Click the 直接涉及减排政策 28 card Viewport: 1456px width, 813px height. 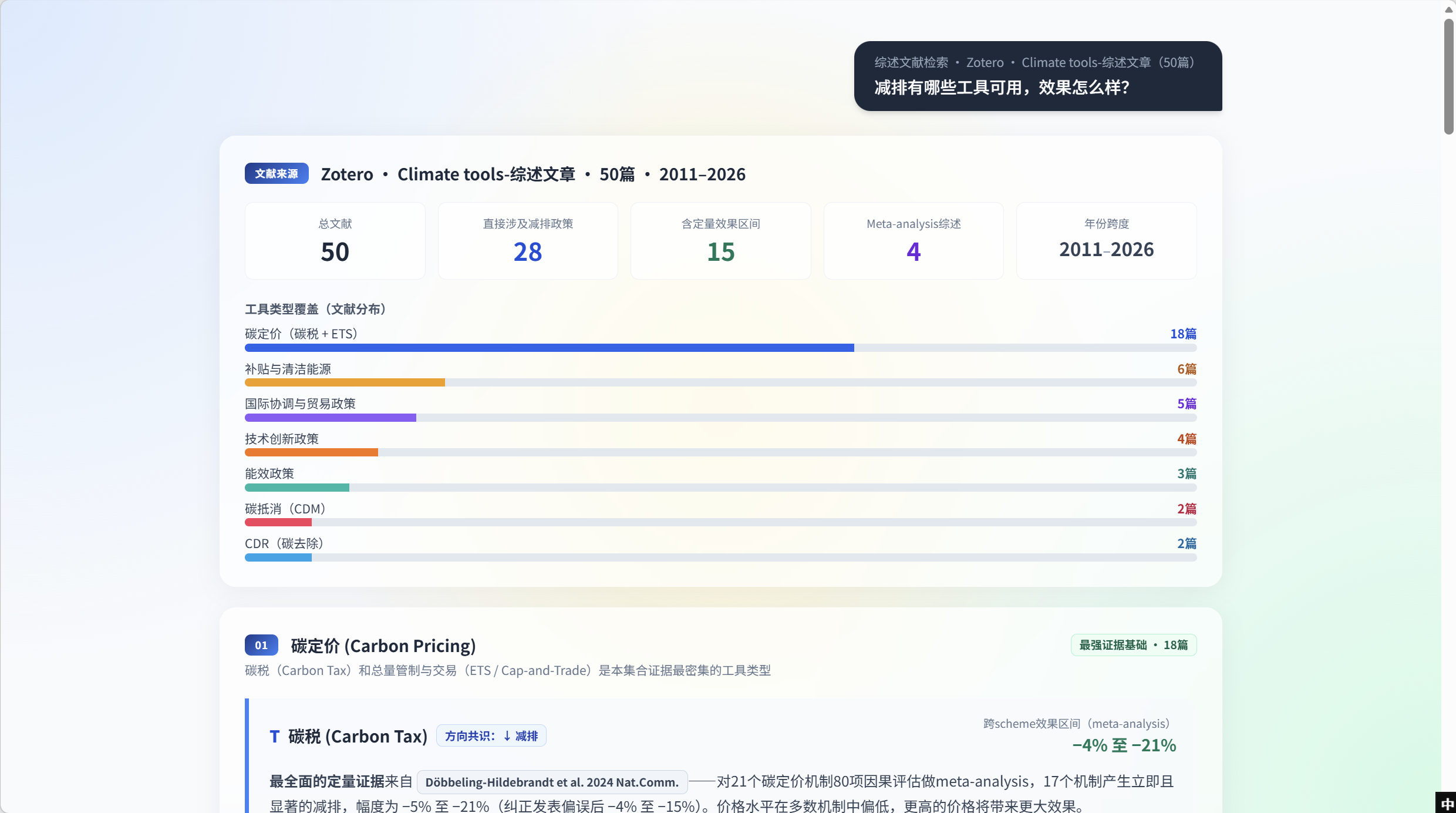[528, 241]
